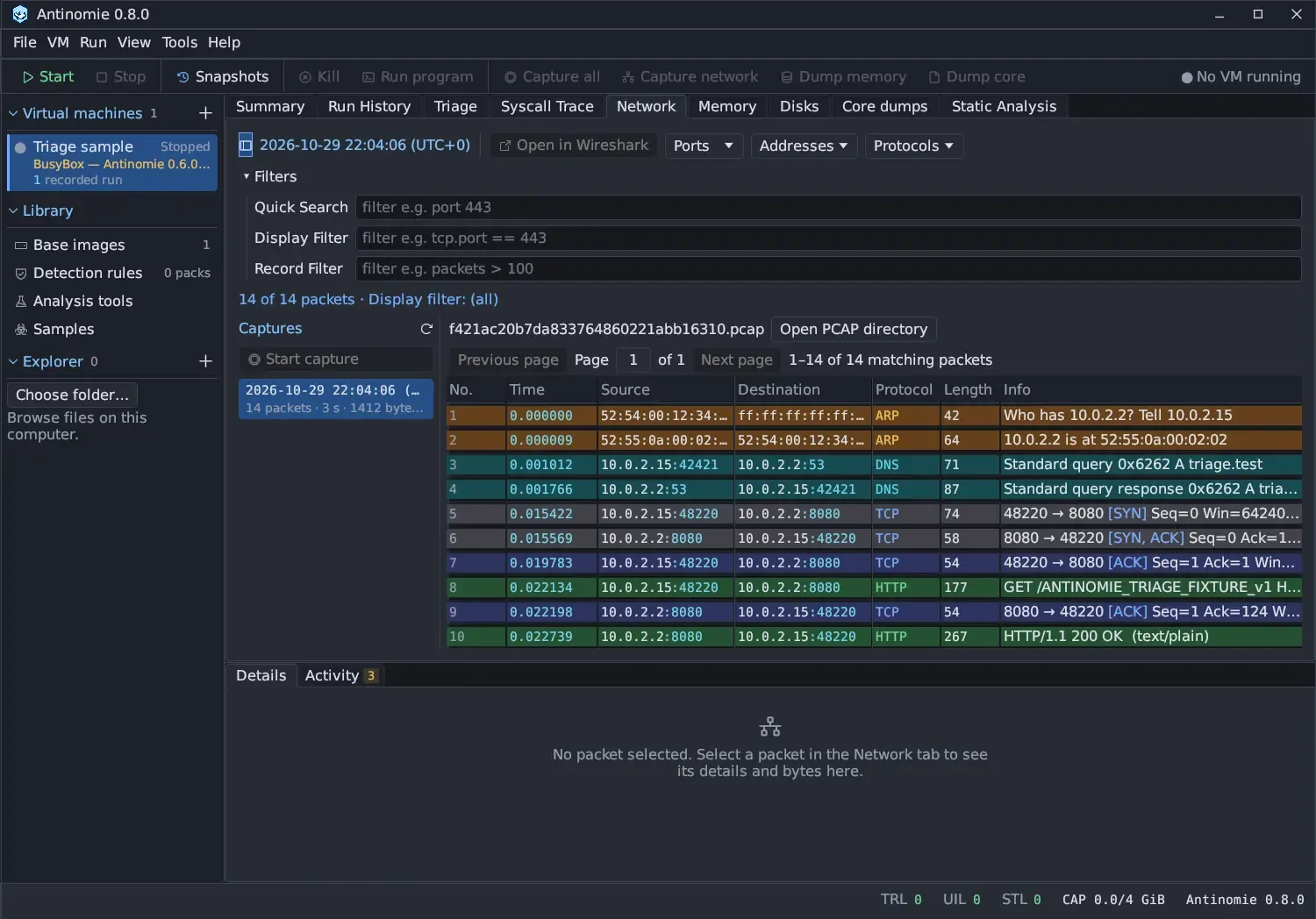
Task: Click the Snapshots history icon
Action: tap(183, 77)
